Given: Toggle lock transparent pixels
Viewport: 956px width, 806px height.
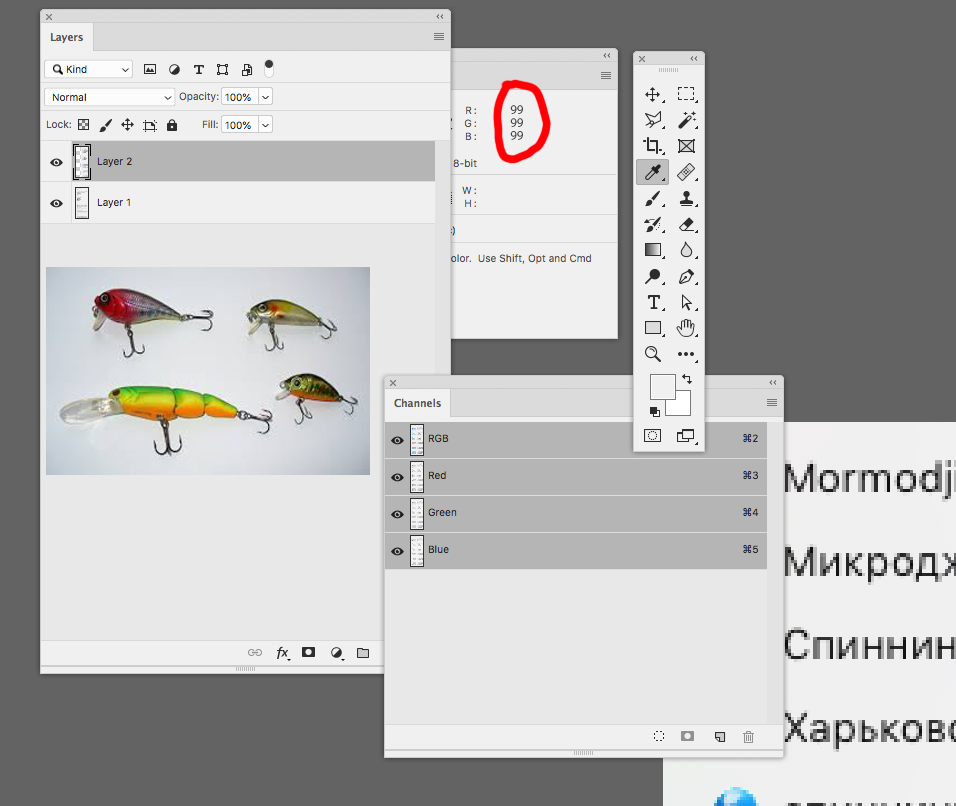Looking at the screenshot, I should tap(84, 125).
